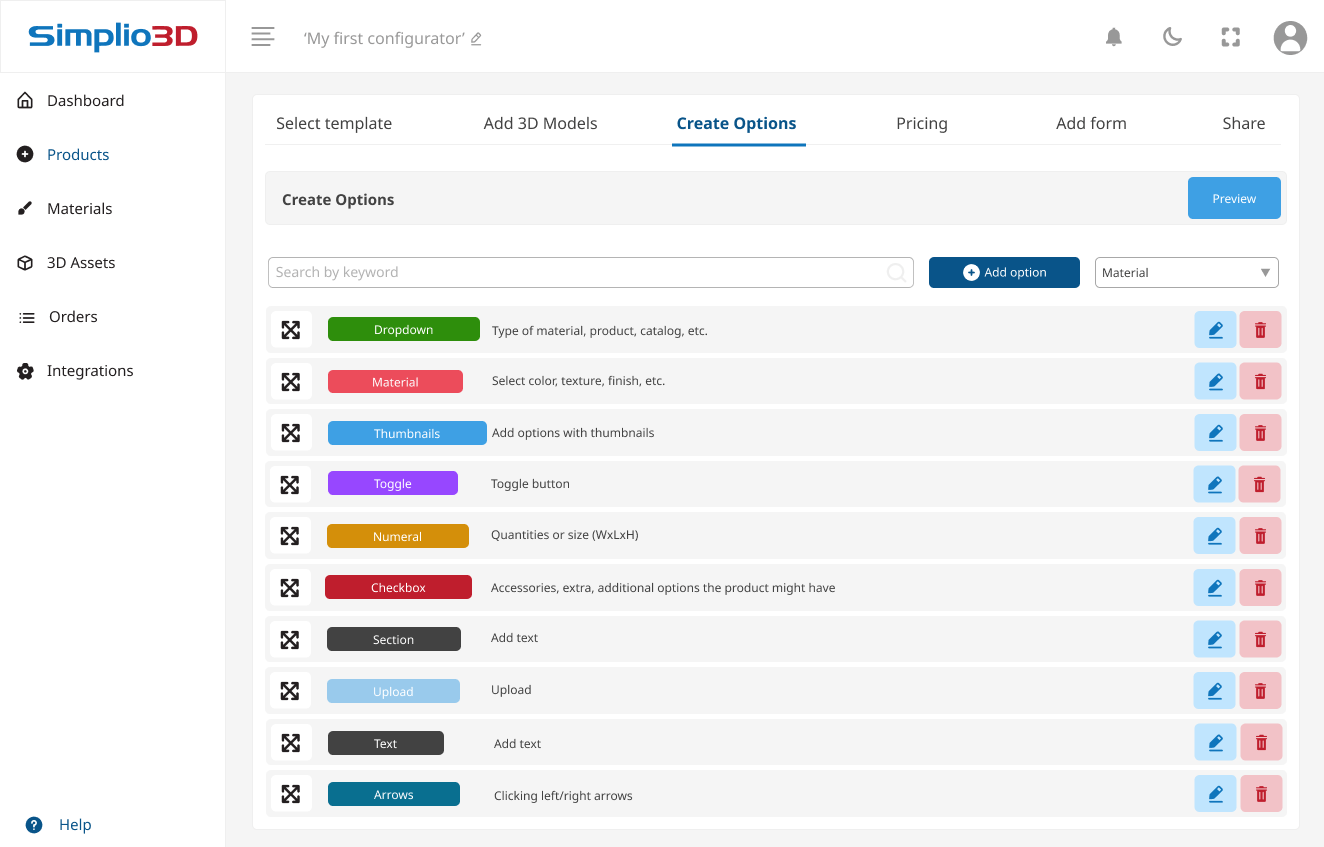The width and height of the screenshot is (1324, 847).
Task: Open the 3D Assets section
Action: pyautogui.click(x=25, y=262)
